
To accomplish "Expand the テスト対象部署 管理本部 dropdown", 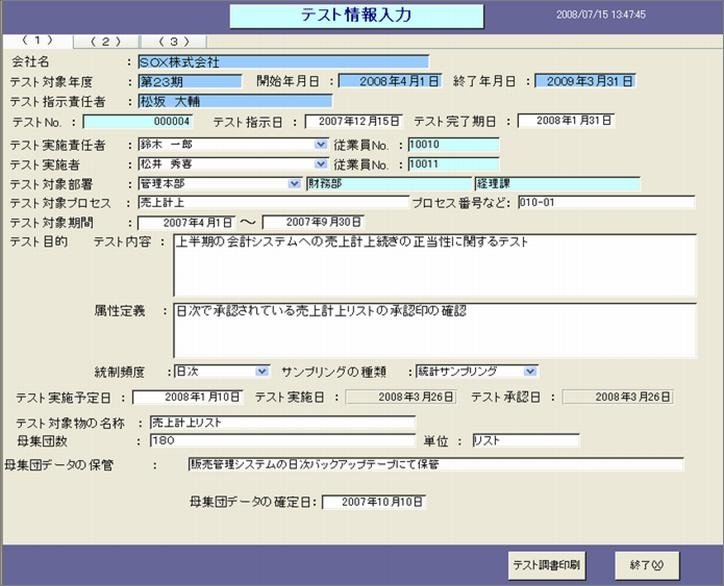I will tap(294, 184).
